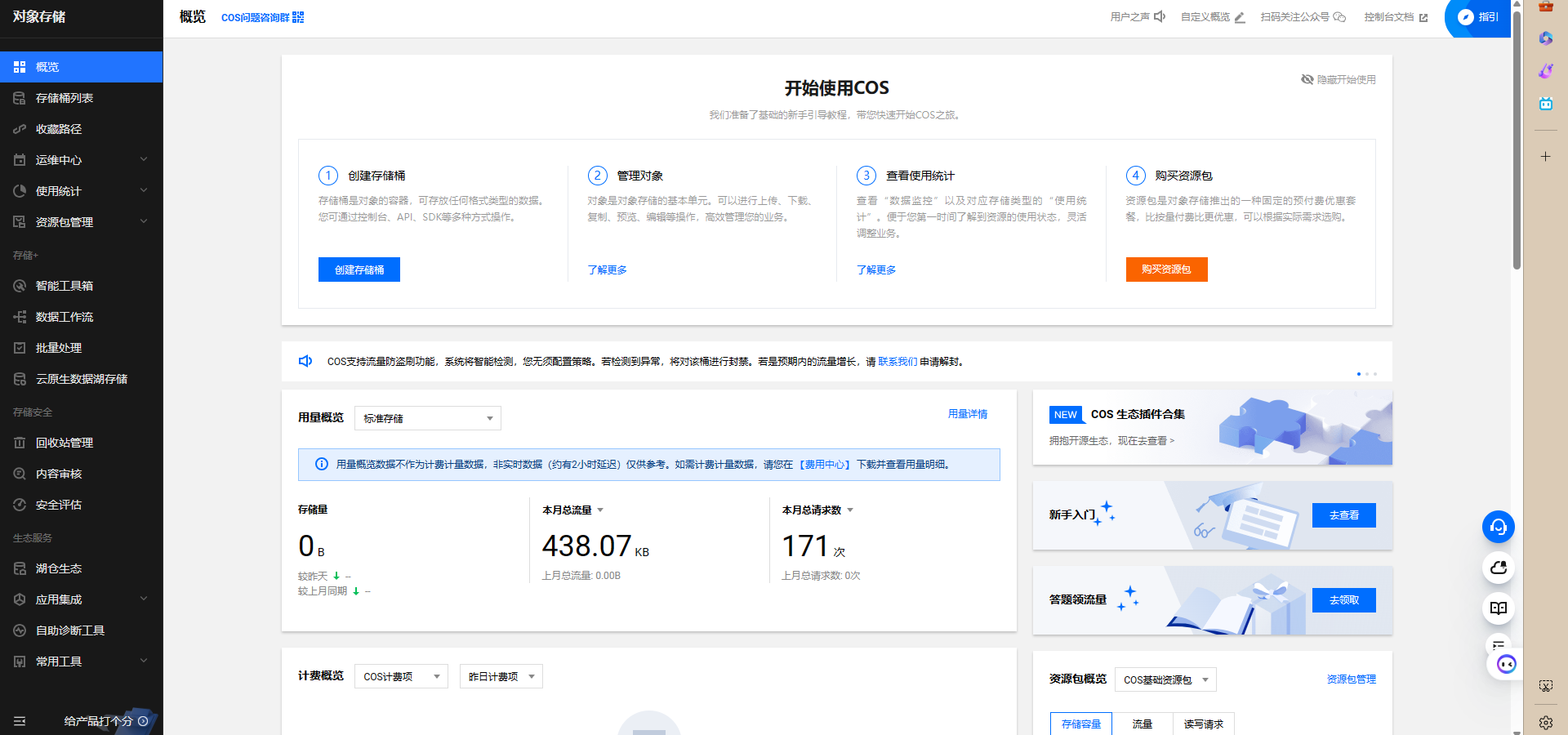
Task: Open the COS基础资源包 dropdown
Action: [1165, 679]
